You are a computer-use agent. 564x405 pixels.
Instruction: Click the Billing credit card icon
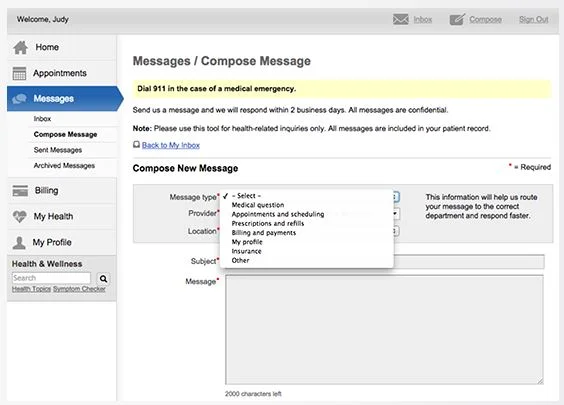[x=20, y=191]
